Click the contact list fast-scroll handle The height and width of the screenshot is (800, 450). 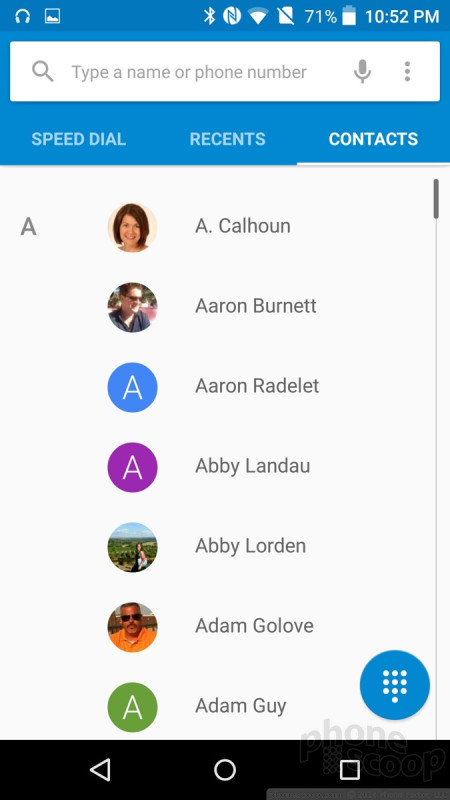[x=436, y=198]
